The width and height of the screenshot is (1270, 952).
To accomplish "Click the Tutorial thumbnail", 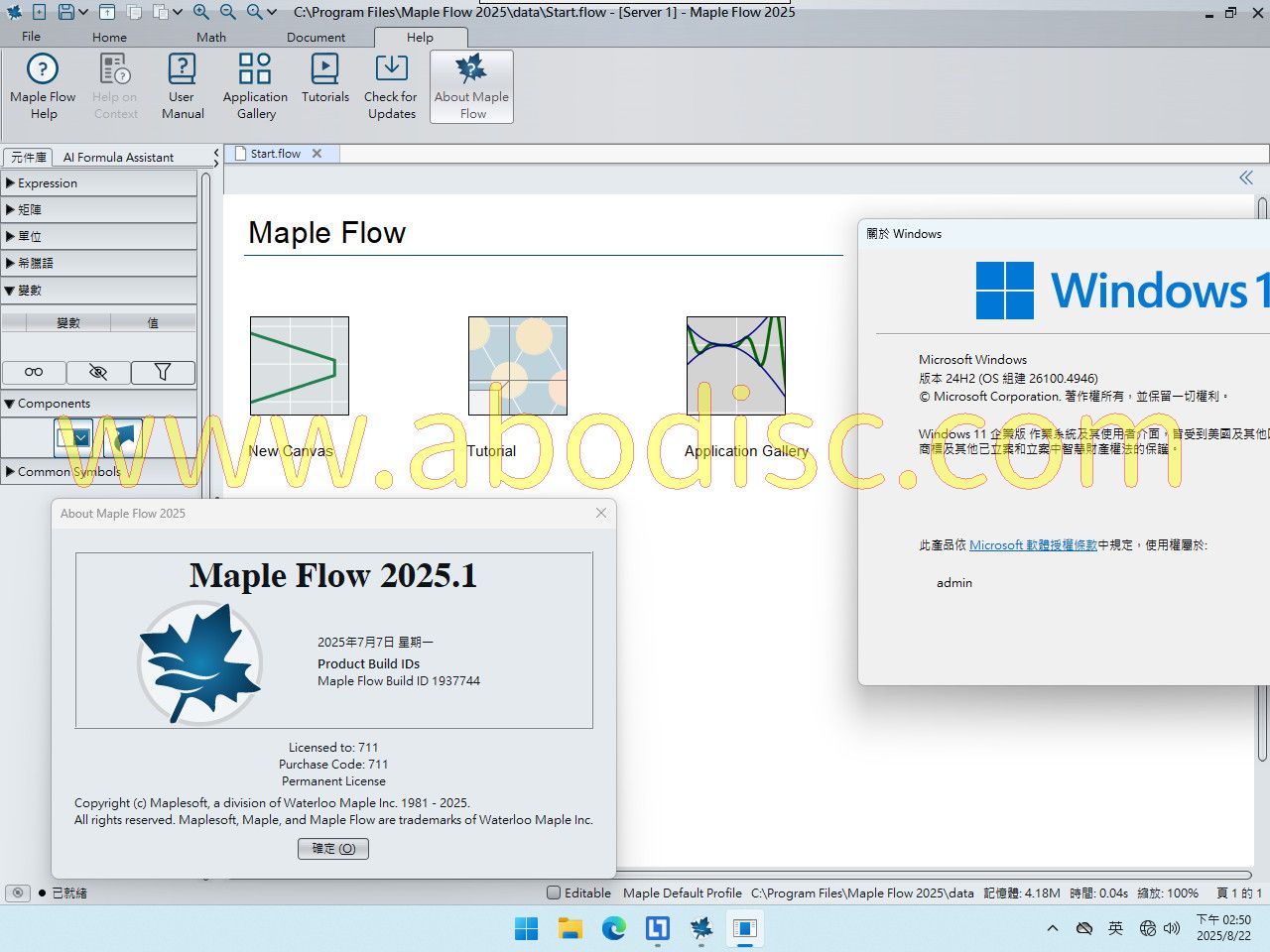I will point(518,366).
